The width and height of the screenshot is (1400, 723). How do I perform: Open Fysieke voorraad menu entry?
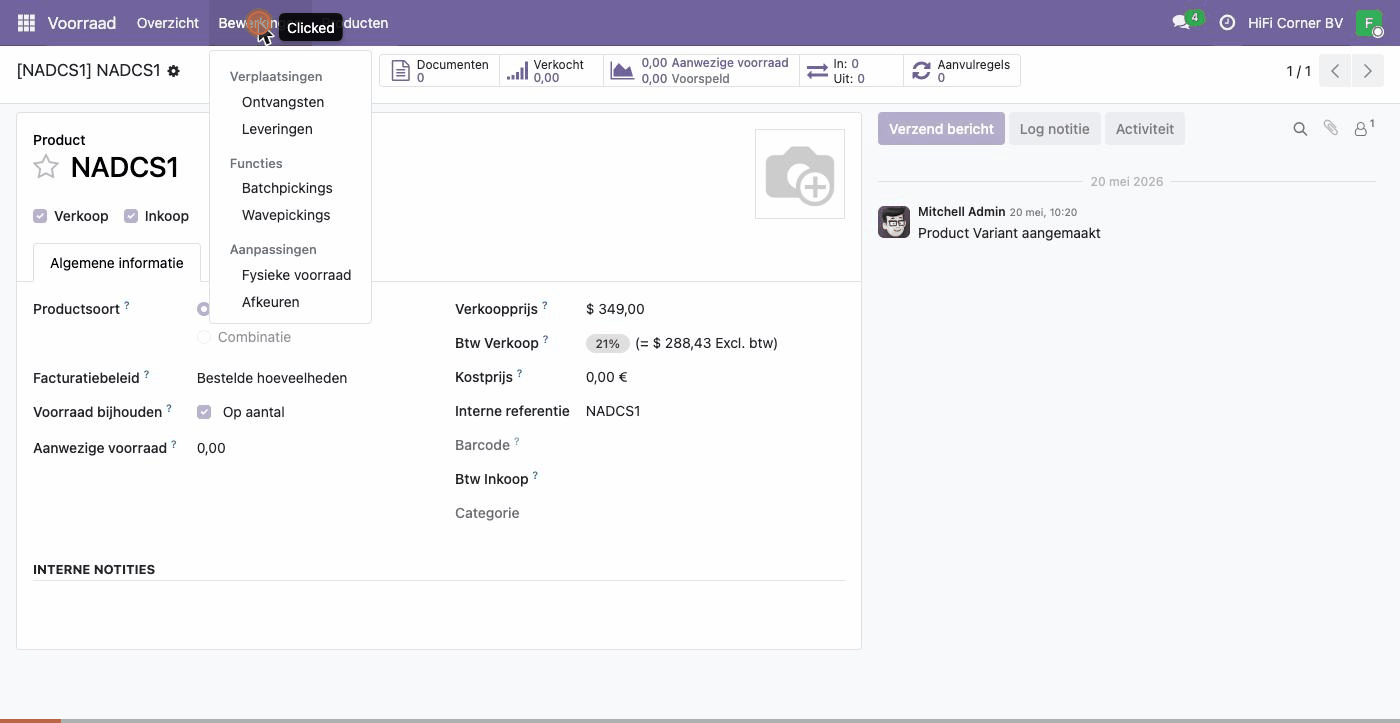296,275
